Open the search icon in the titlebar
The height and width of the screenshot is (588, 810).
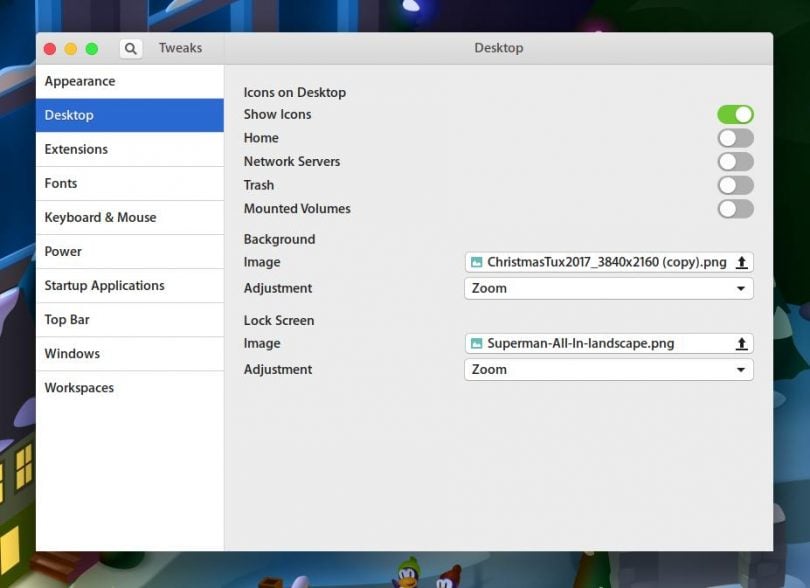pyautogui.click(x=130, y=47)
